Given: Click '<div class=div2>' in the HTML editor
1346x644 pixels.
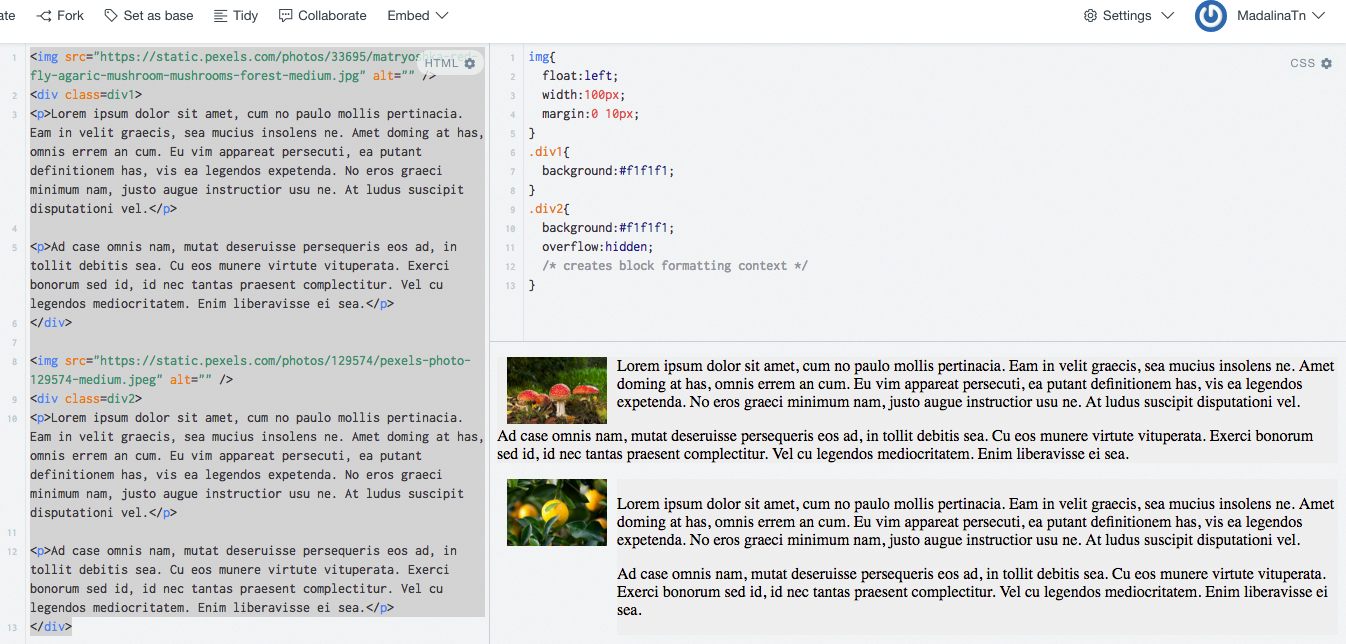Looking at the screenshot, I should pyautogui.click(x=86, y=399).
